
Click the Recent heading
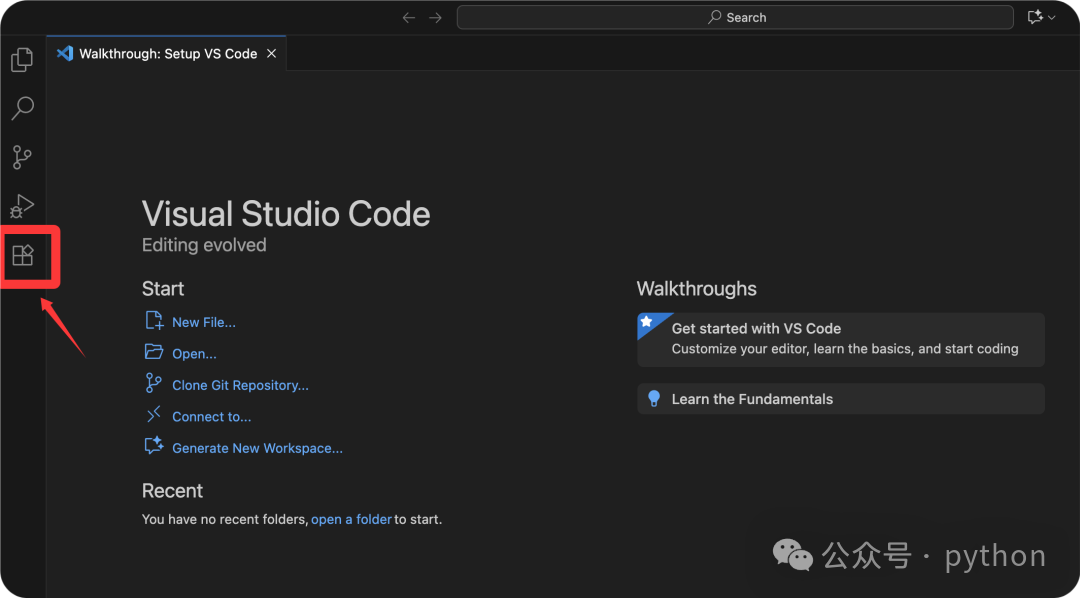[172, 491]
